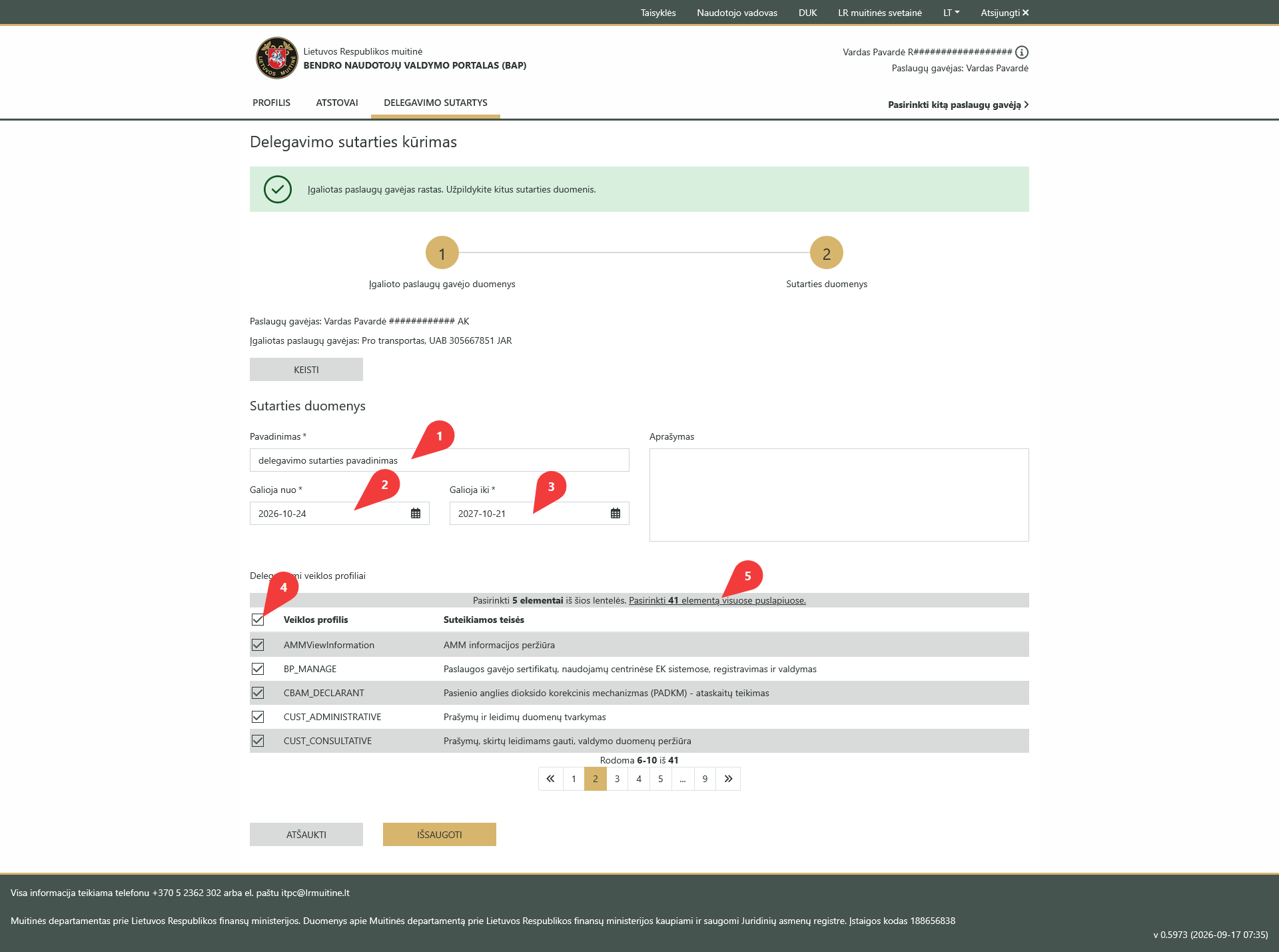Click step 1 circle Įgalioto paslaugų gavėjo duomenys
The image size is (1279, 952).
442,253
